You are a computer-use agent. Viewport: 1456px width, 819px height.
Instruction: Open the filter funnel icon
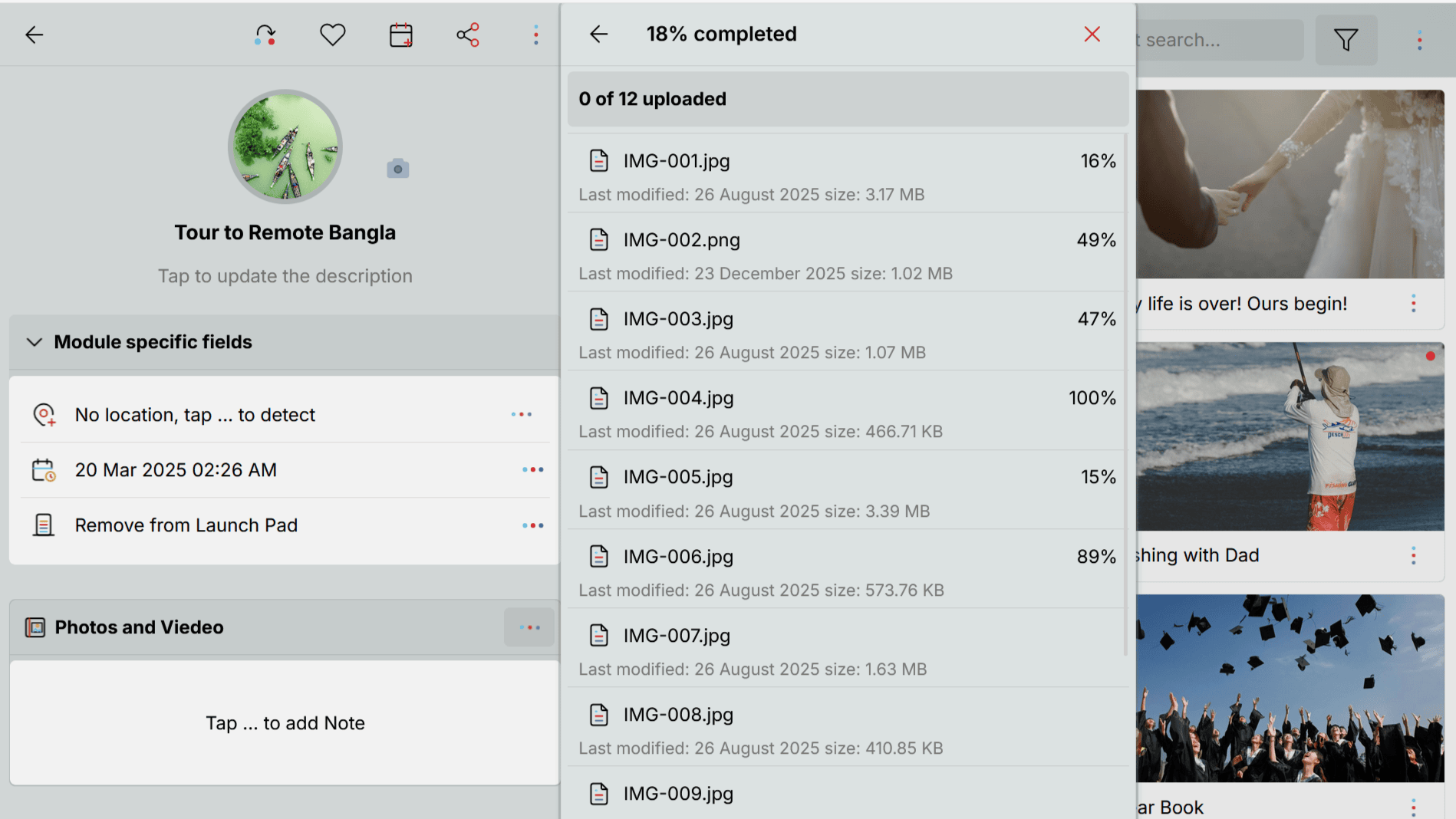click(1346, 40)
